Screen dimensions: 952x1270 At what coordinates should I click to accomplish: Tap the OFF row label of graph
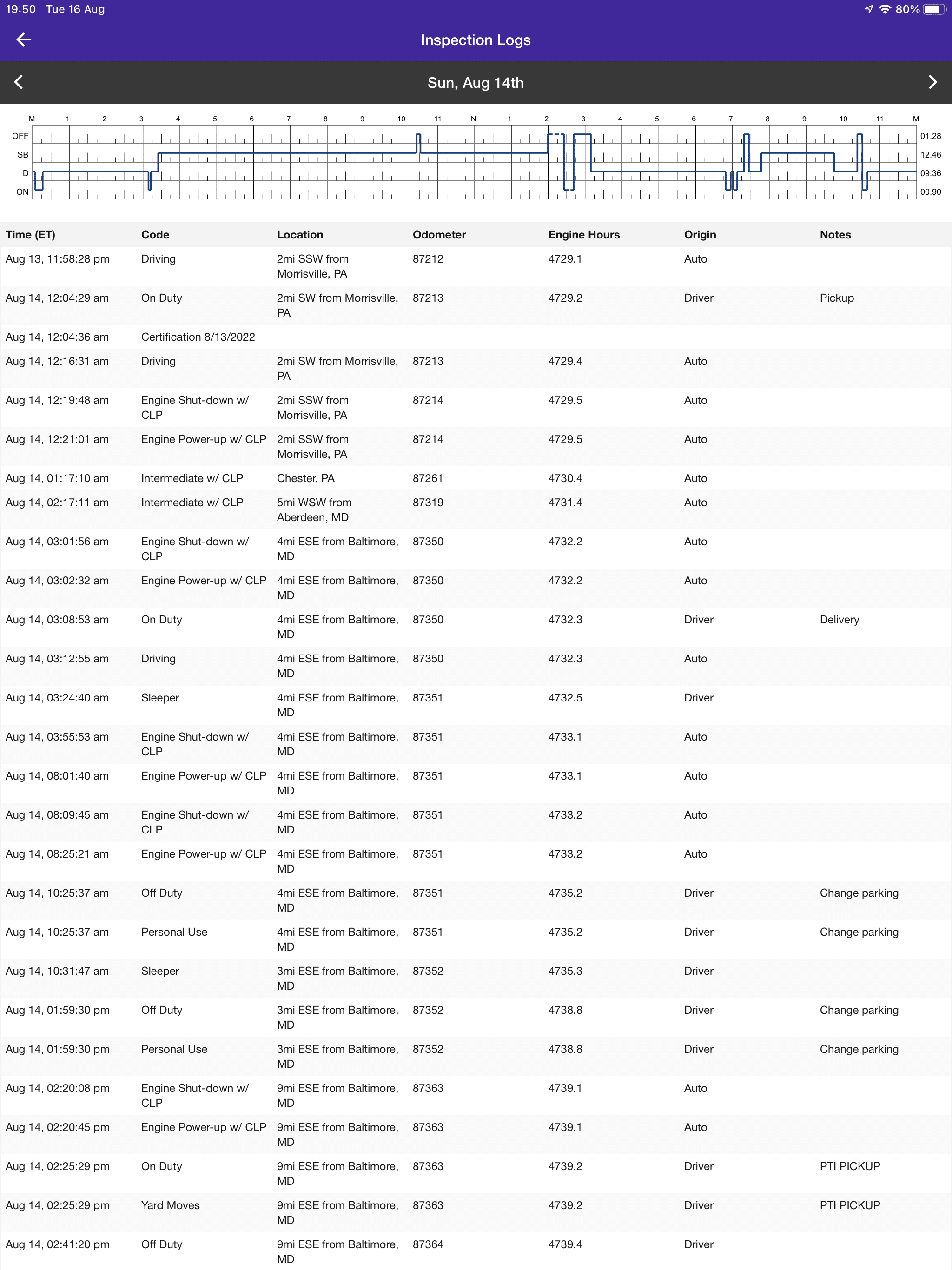20,136
